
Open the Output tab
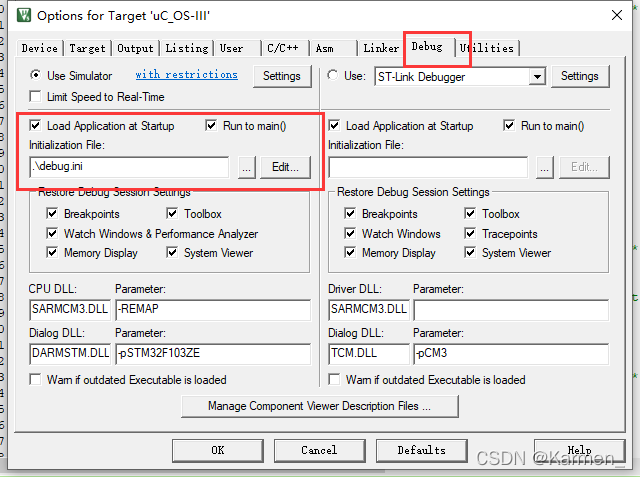[136, 48]
